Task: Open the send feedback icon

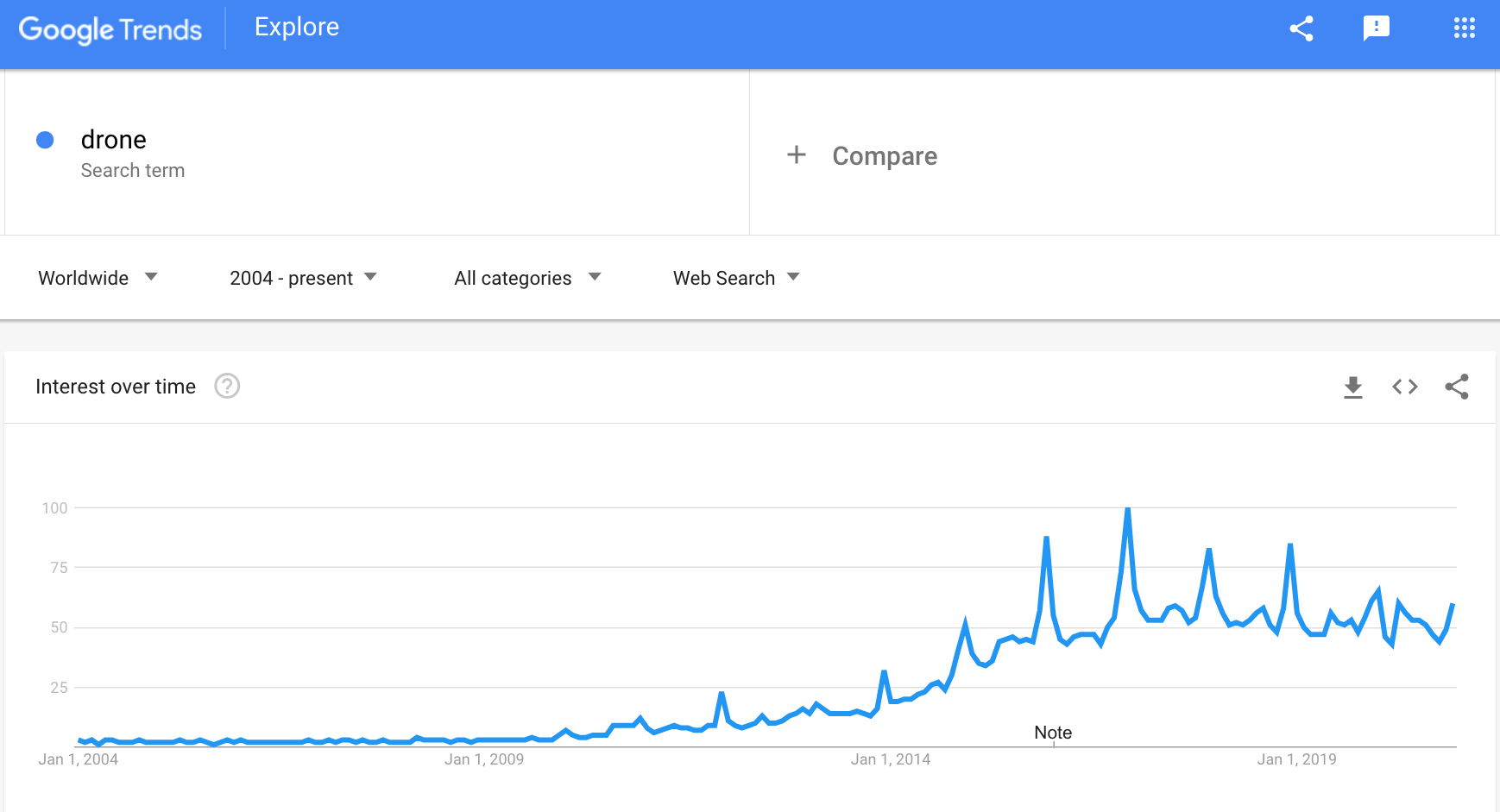Action: pos(1377,28)
